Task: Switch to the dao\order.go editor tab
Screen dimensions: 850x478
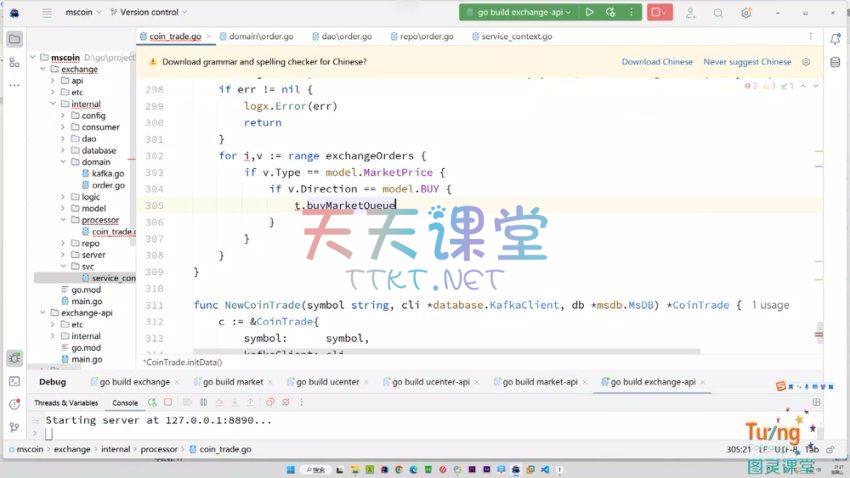Action: [x=340, y=36]
